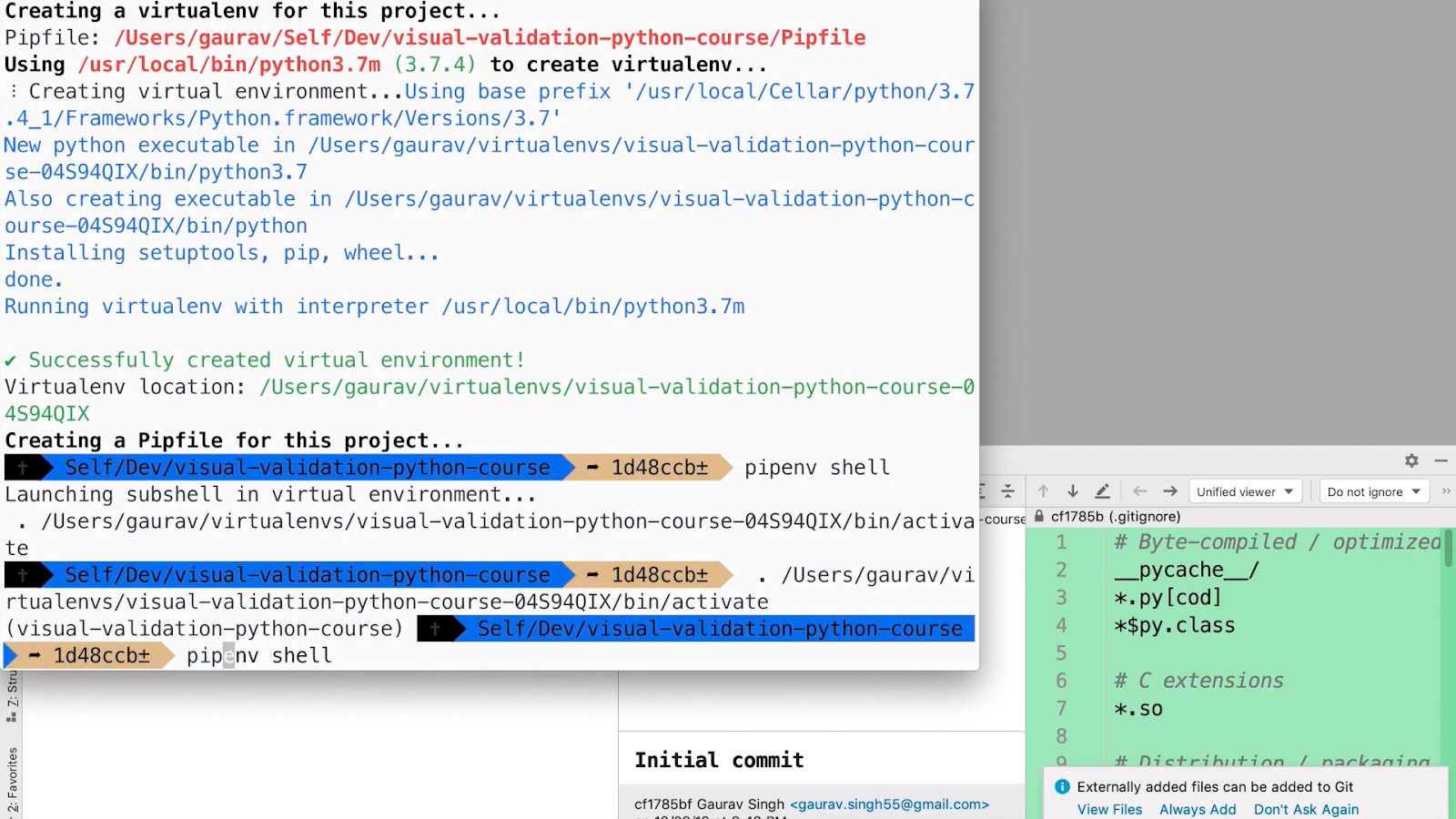Click the pencil edit source icon
The height and width of the screenshot is (819, 1456).
1102,491
